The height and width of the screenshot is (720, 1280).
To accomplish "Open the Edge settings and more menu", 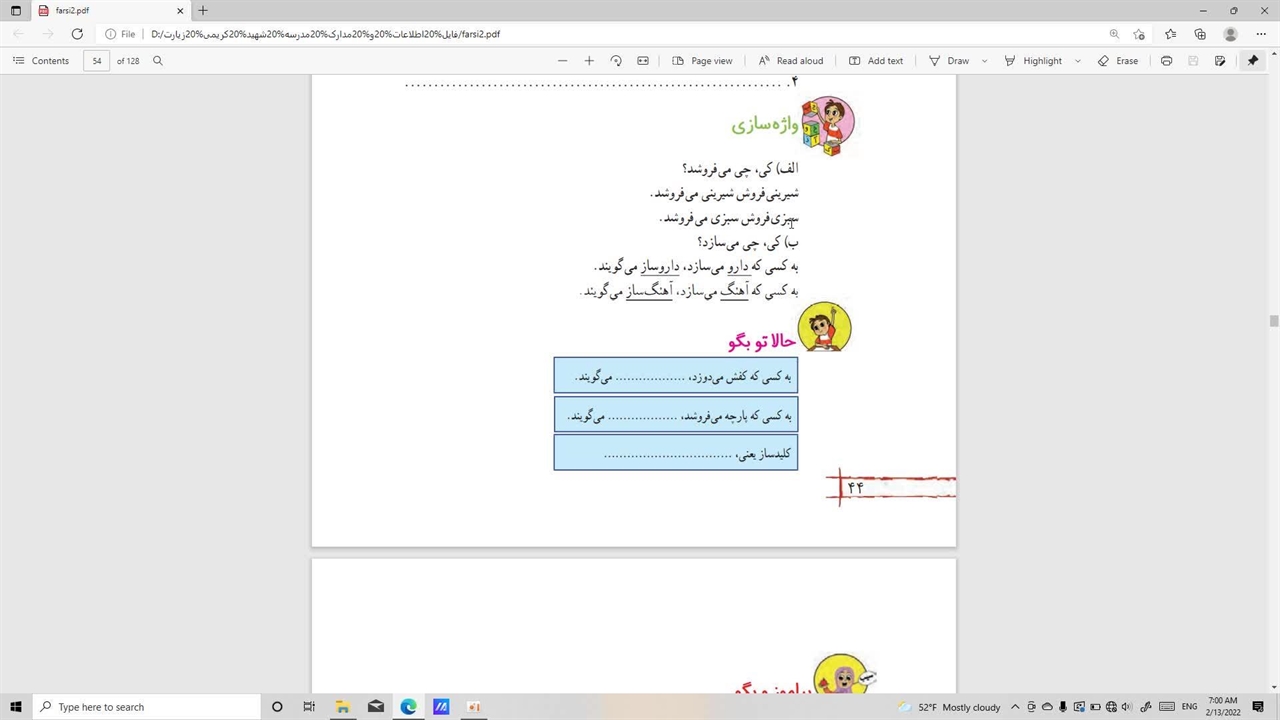I will pyautogui.click(x=1261, y=34).
